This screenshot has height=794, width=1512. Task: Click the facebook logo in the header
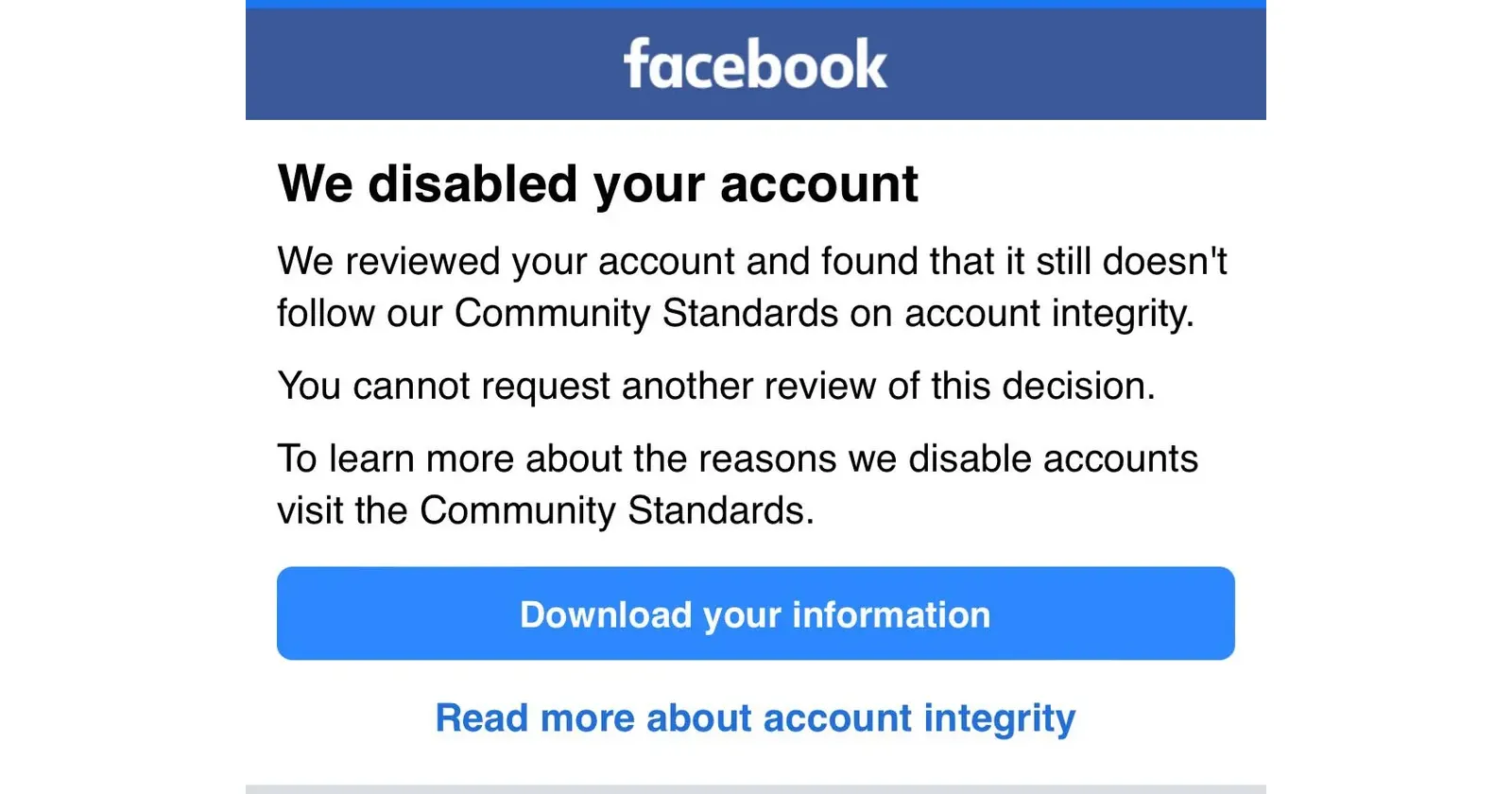(x=755, y=64)
